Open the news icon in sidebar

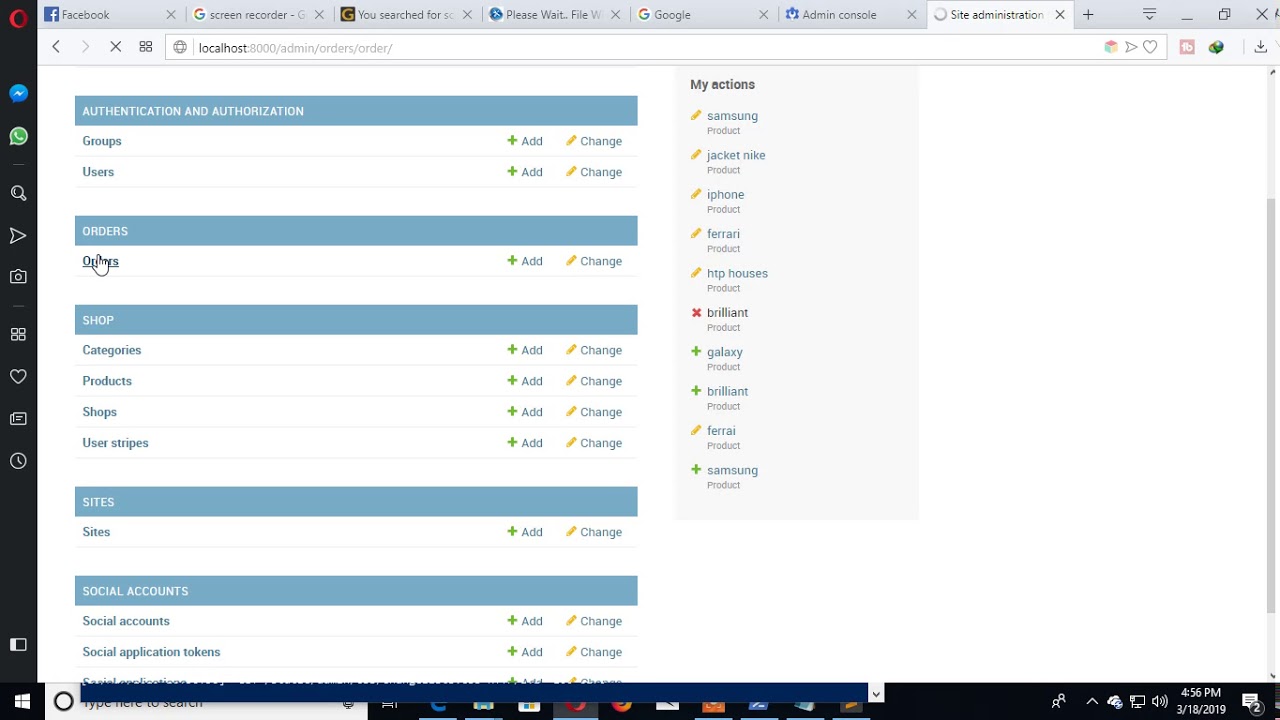[18, 419]
